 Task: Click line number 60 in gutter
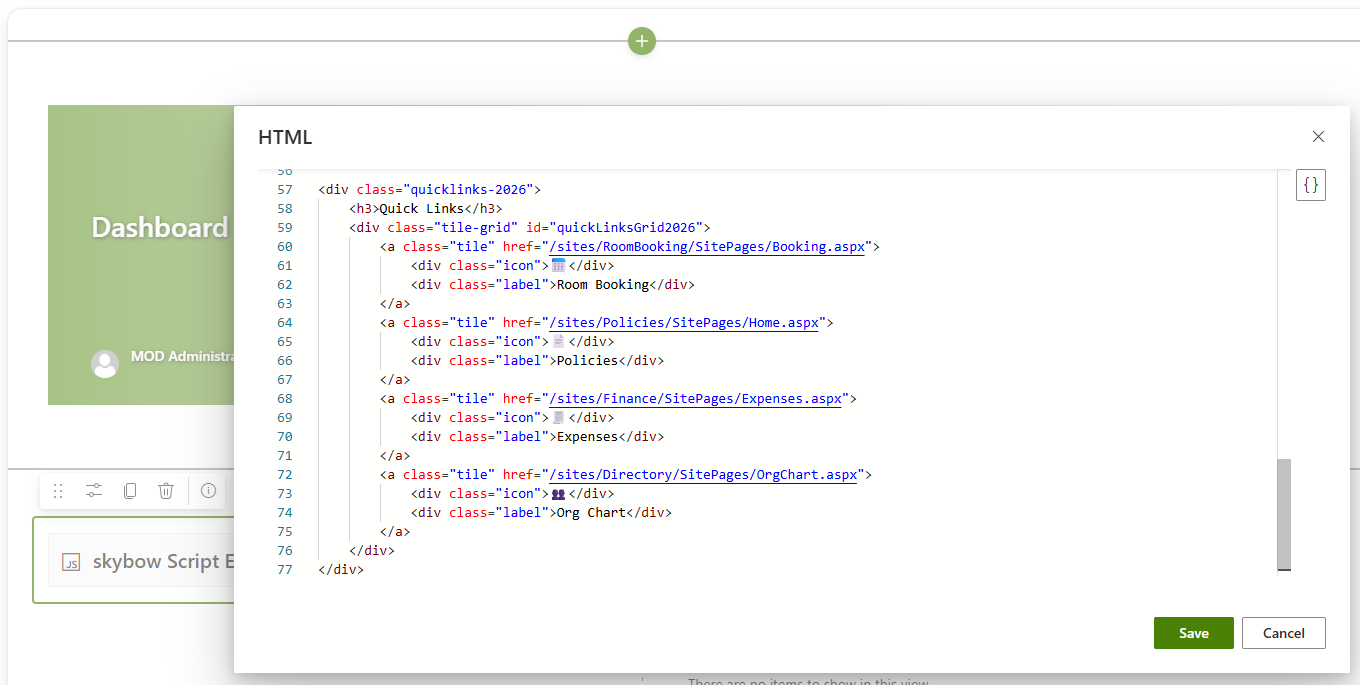click(284, 246)
